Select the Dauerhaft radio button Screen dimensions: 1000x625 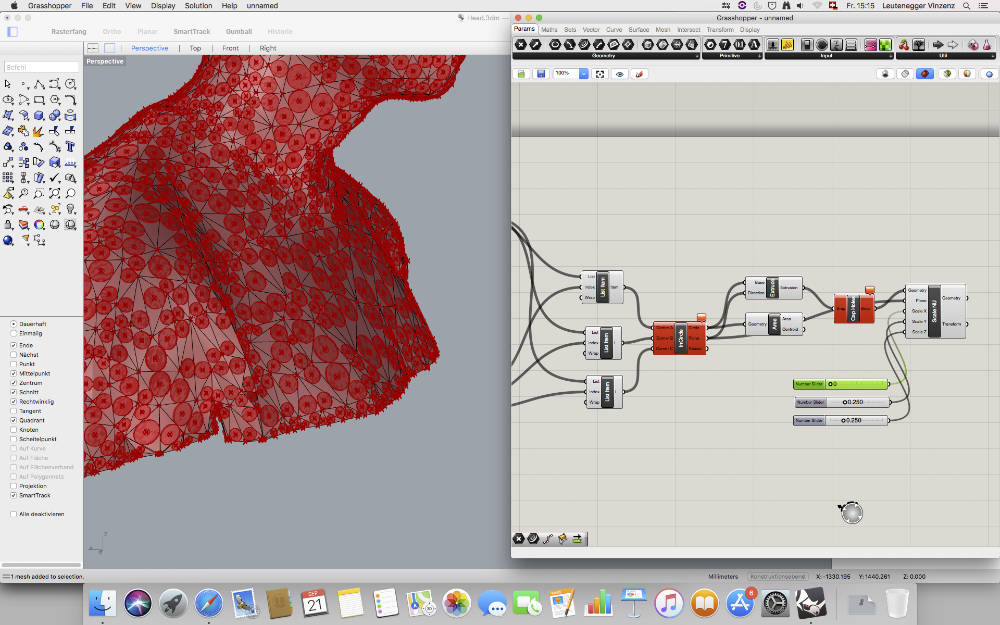(13, 324)
